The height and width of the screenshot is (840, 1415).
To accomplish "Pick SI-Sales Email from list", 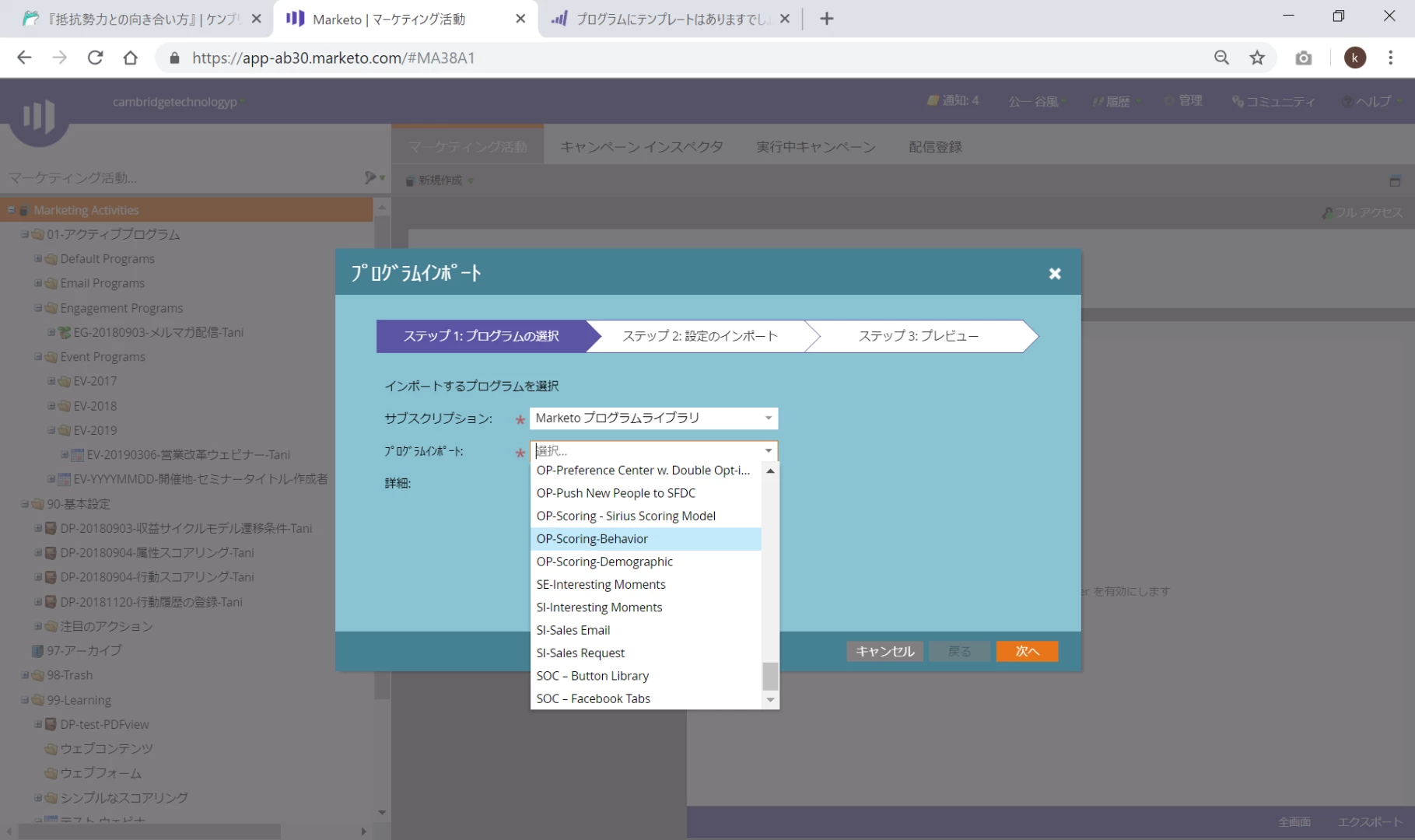I will pos(646,630).
